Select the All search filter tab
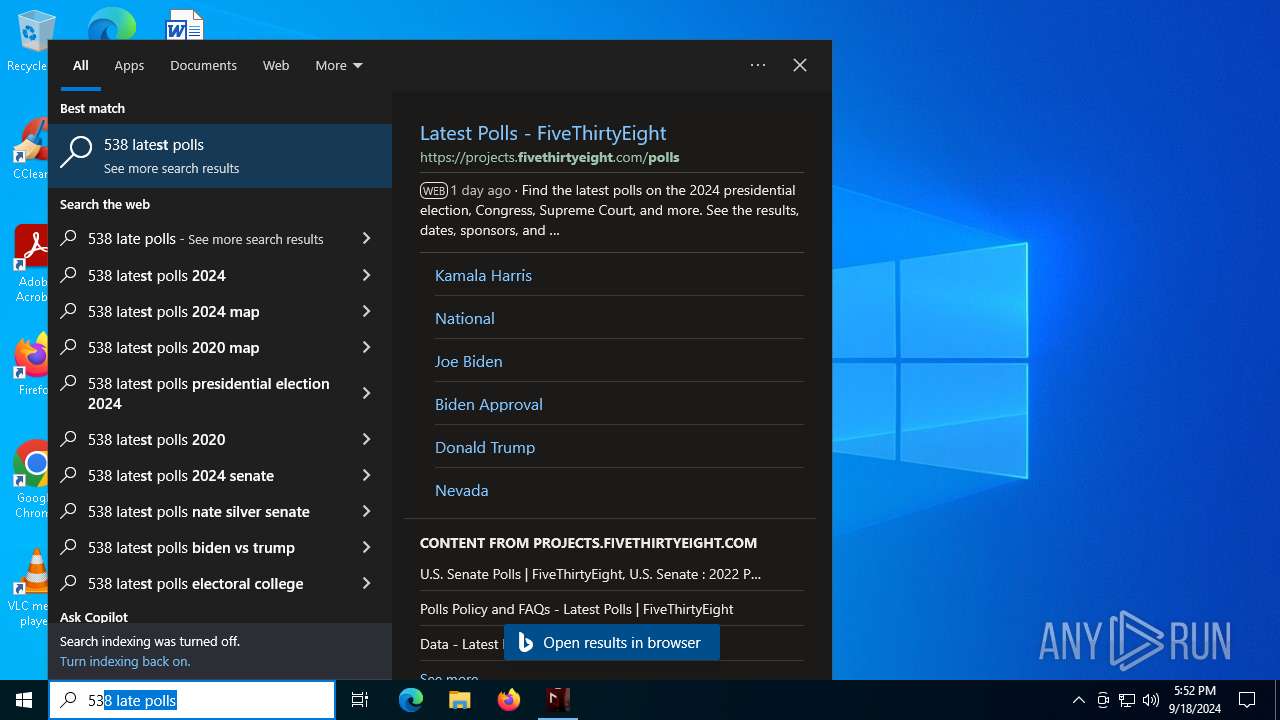This screenshot has height=720, width=1280. coord(81,65)
